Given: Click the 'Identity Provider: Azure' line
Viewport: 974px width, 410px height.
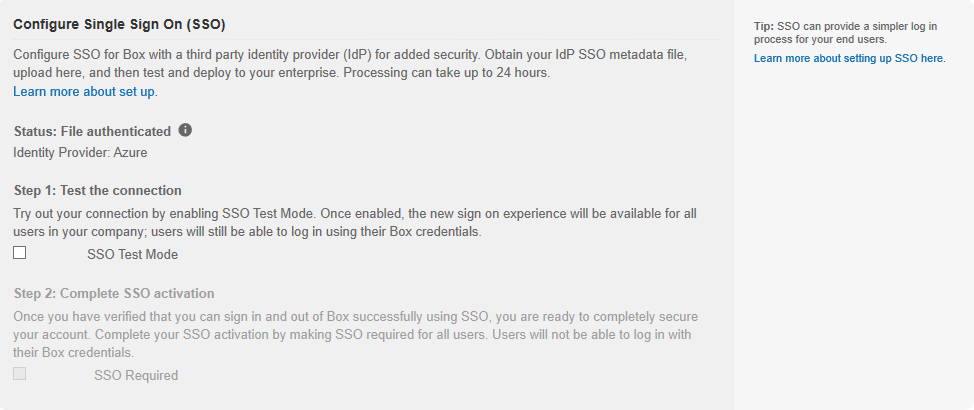Looking at the screenshot, I should click(x=80, y=153).
